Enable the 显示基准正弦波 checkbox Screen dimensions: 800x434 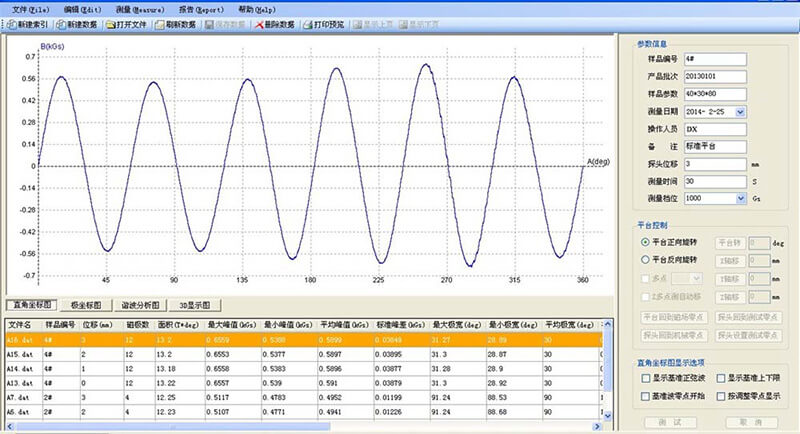(x=646, y=378)
